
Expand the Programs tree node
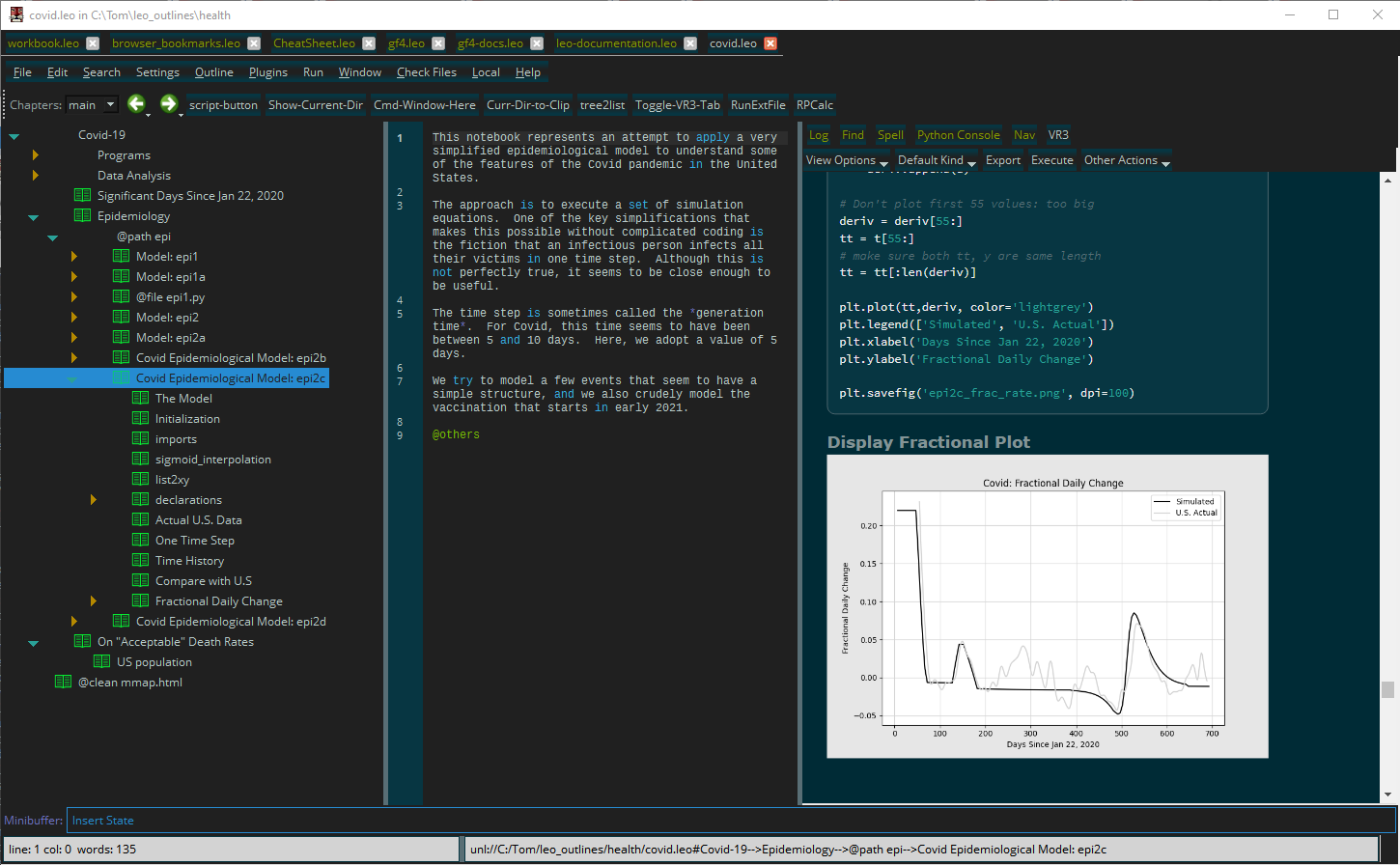pyautogui.click(x=36, y=155)
